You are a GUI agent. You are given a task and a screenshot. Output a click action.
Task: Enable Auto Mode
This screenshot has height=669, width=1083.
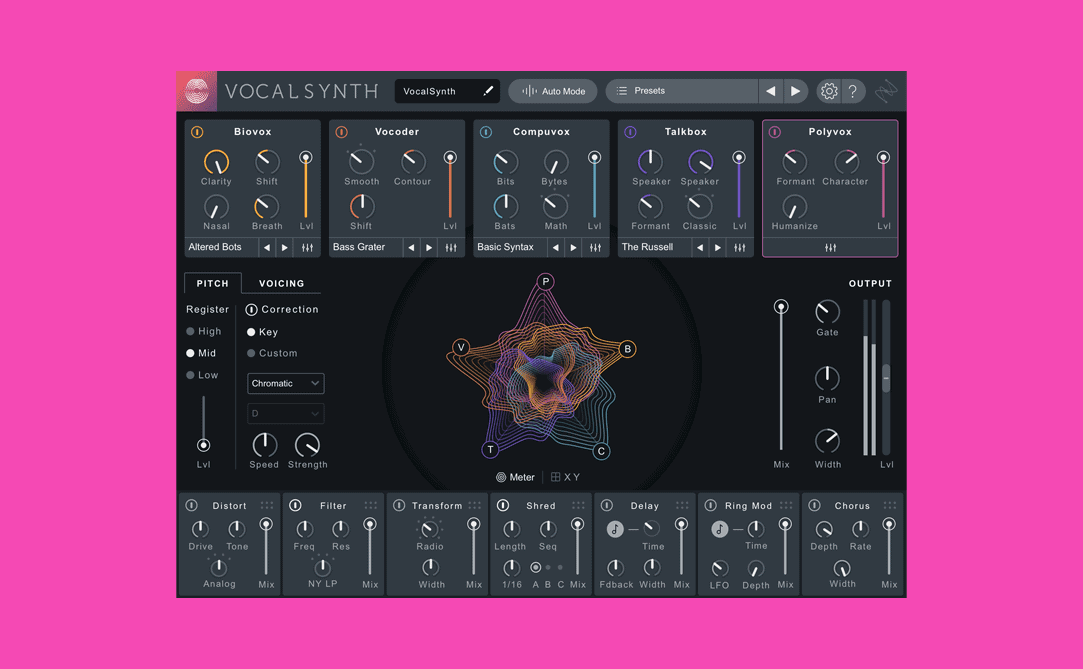[553, 91]
